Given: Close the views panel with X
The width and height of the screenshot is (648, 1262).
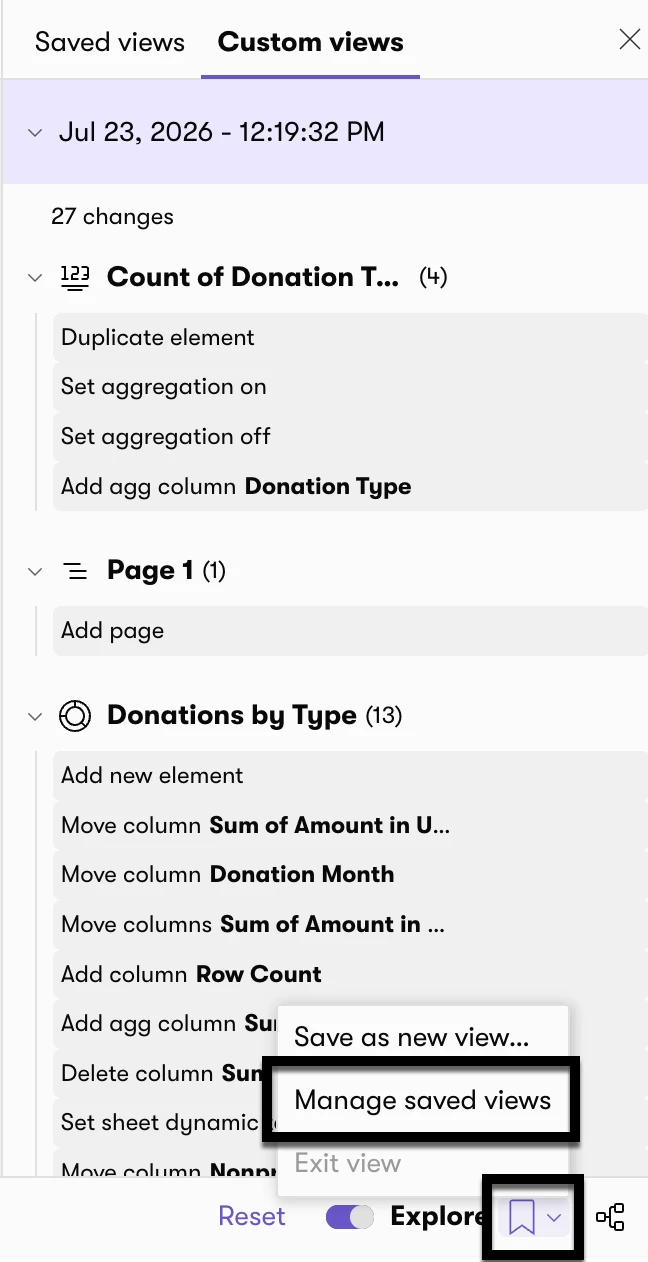Looking at the screenshot, I should tap(630, 40).
